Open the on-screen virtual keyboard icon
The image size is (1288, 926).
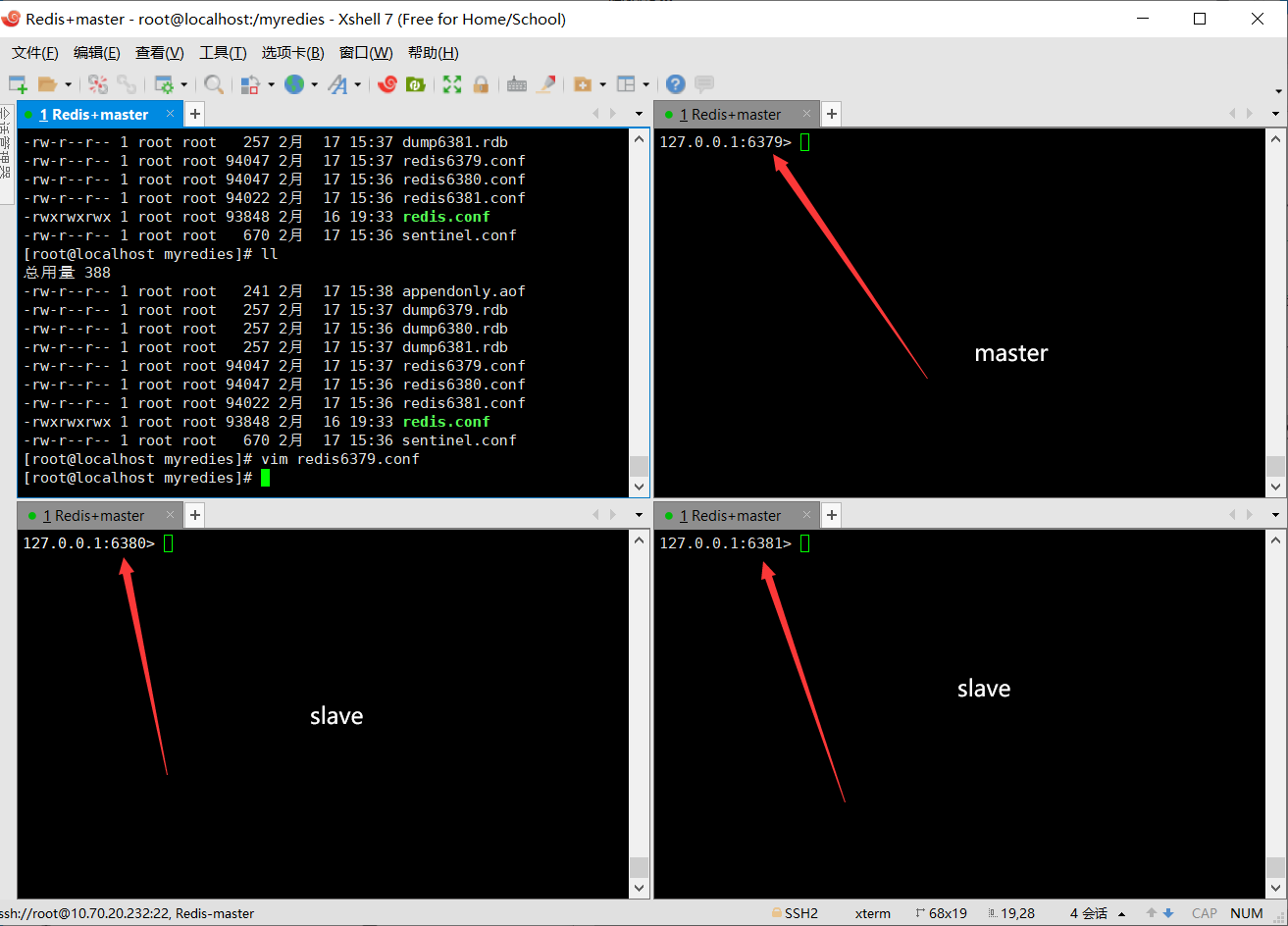[517, 84]
